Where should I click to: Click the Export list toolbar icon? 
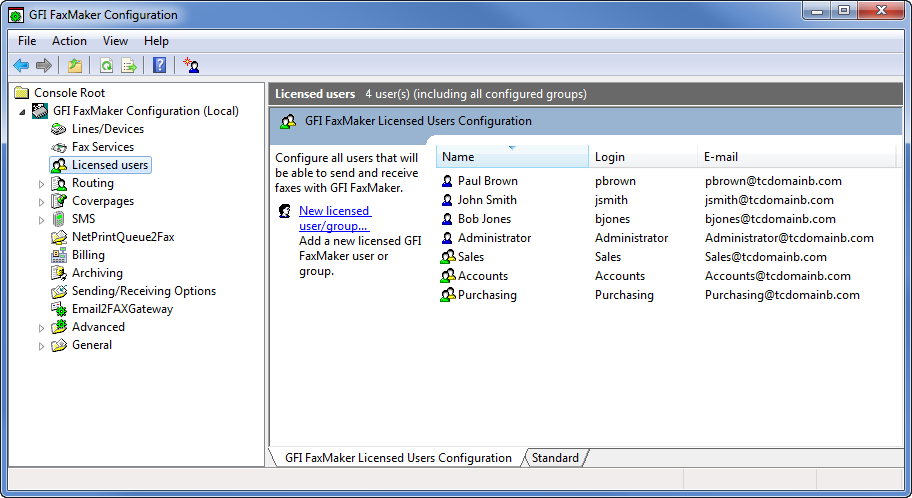coord(129,65)
